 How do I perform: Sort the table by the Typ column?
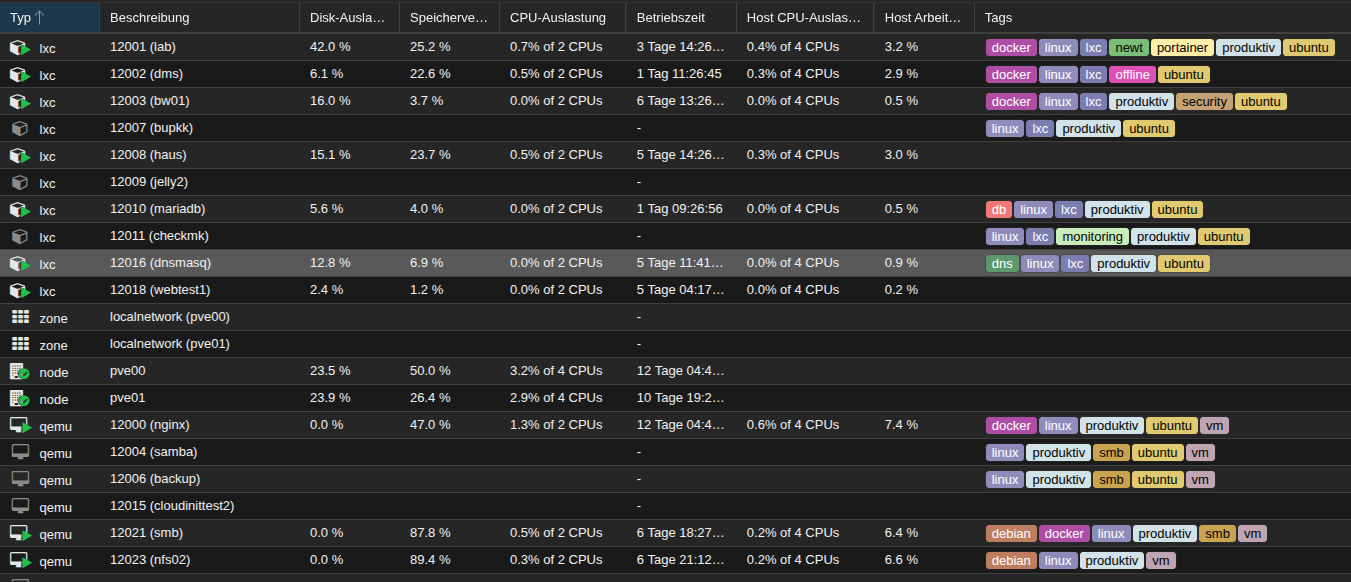click(x=30, y=17)
